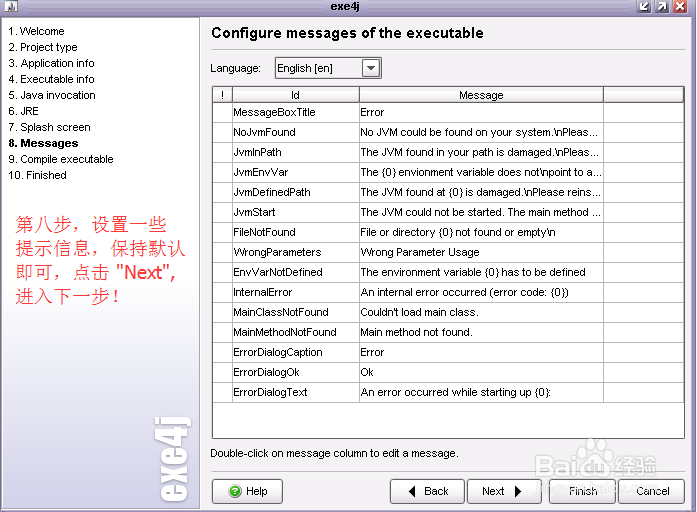Click message 'Wrong Parameter Usage'

coord(481,252)
